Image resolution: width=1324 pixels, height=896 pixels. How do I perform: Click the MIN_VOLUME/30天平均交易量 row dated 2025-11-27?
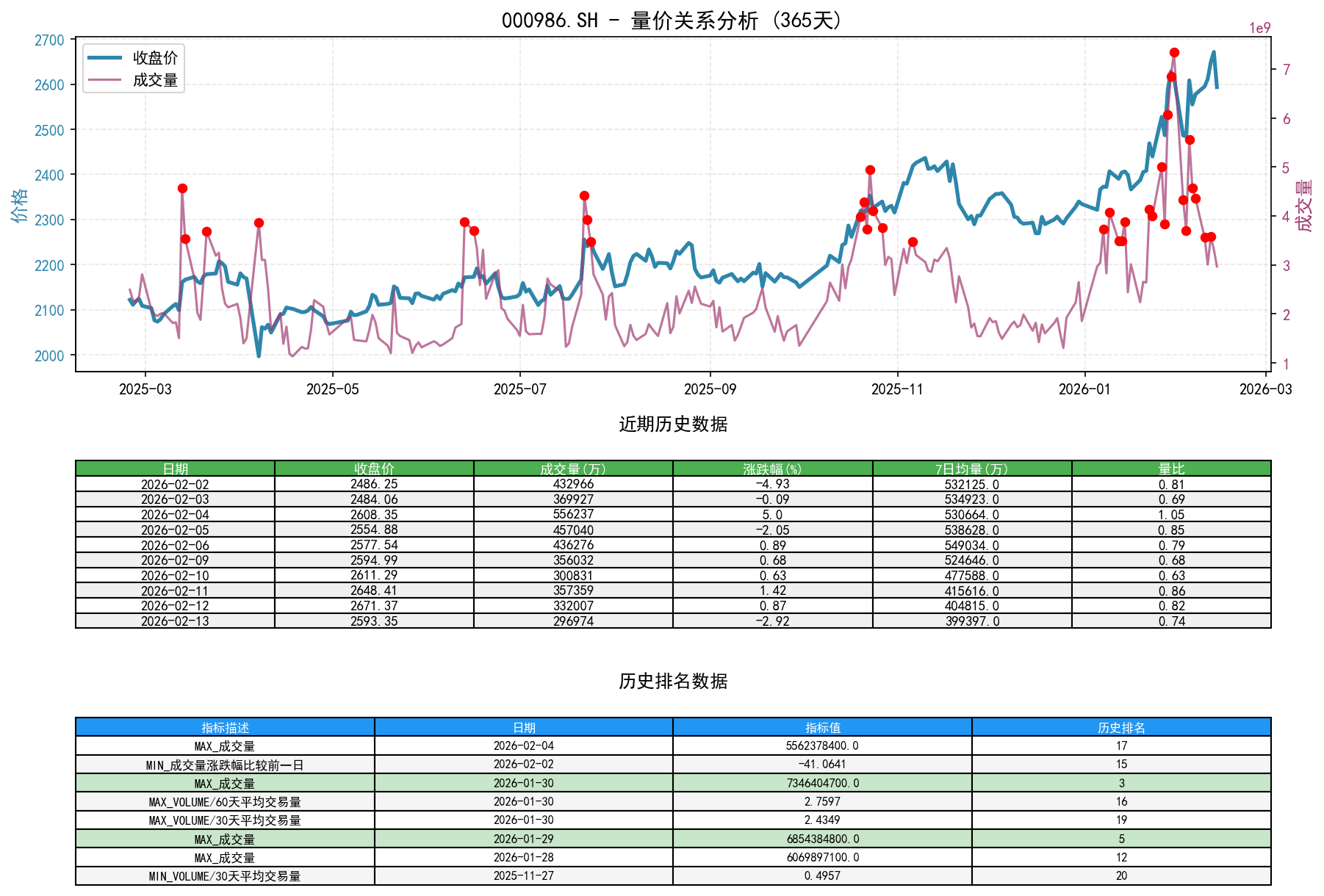click(x=661, y=876)
